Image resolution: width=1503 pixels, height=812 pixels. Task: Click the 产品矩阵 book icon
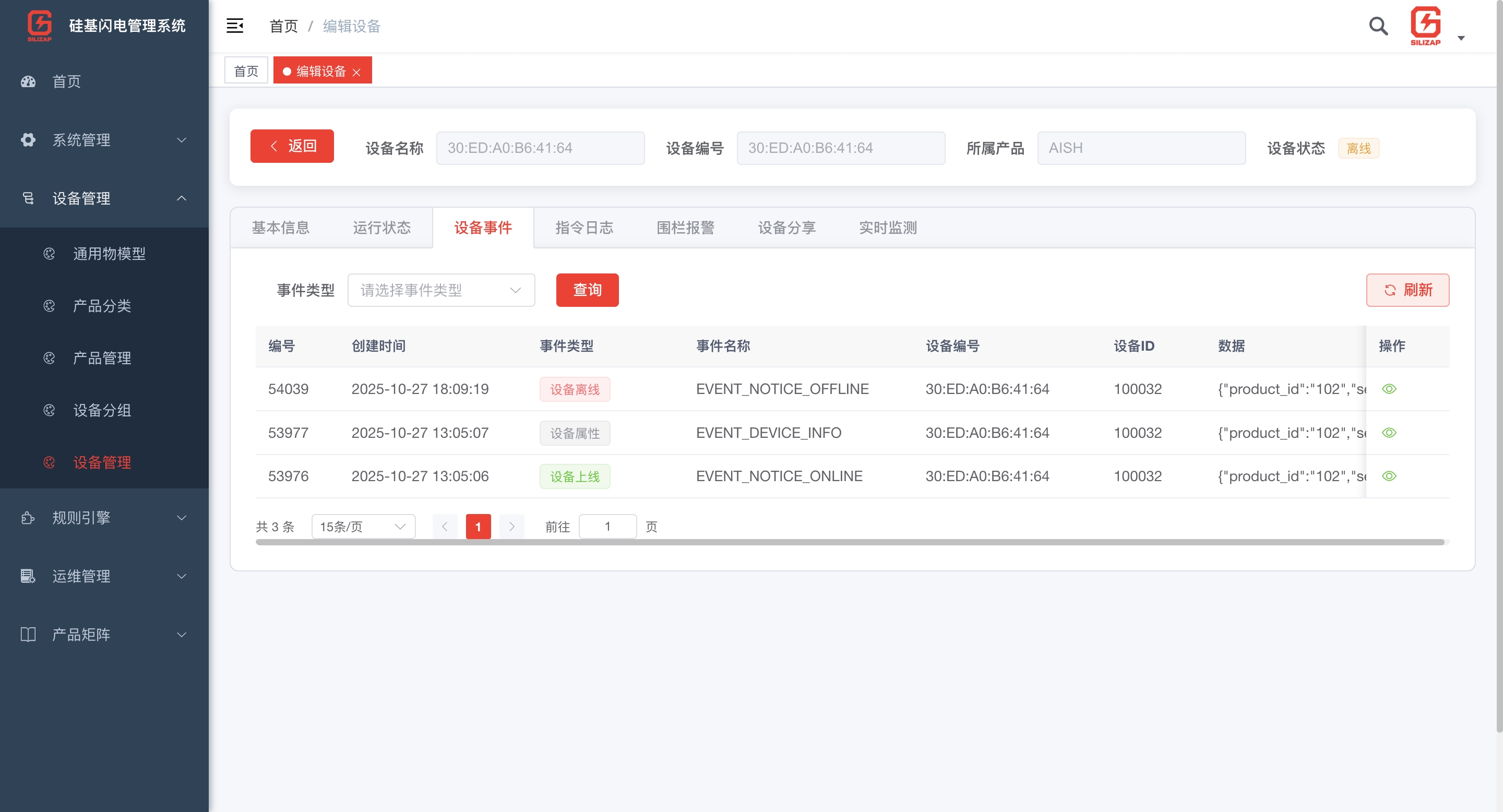pyautogui.click(x=28, y=635)
